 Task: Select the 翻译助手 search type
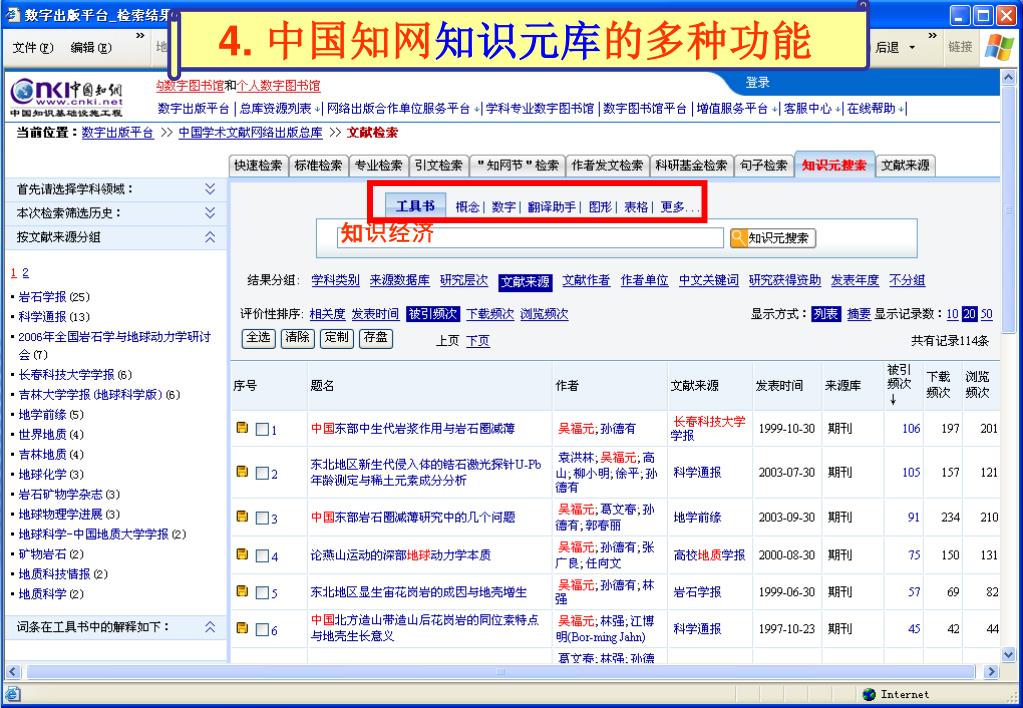pos(551,207)
